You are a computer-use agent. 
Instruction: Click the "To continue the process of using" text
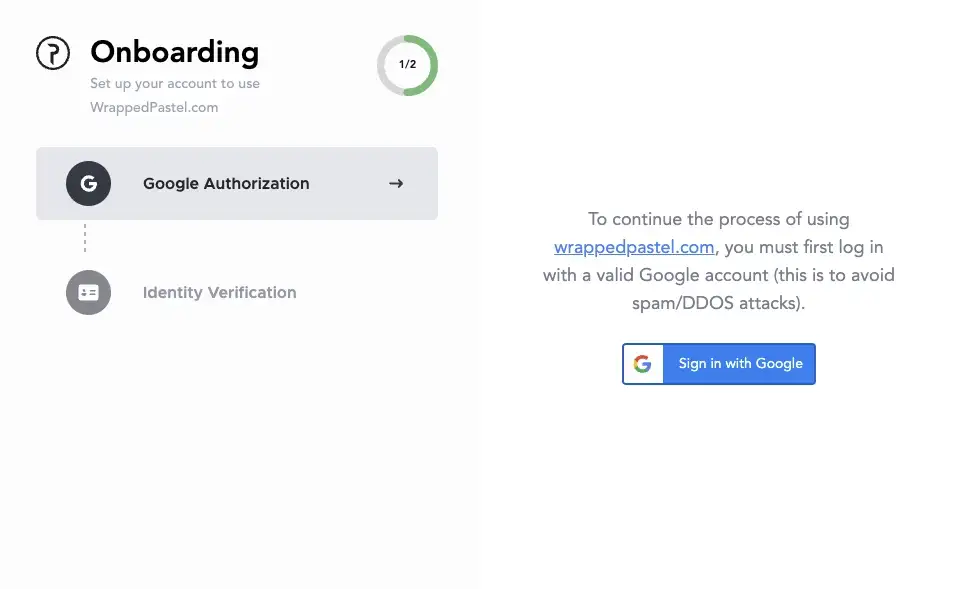(x=719, y=219)
